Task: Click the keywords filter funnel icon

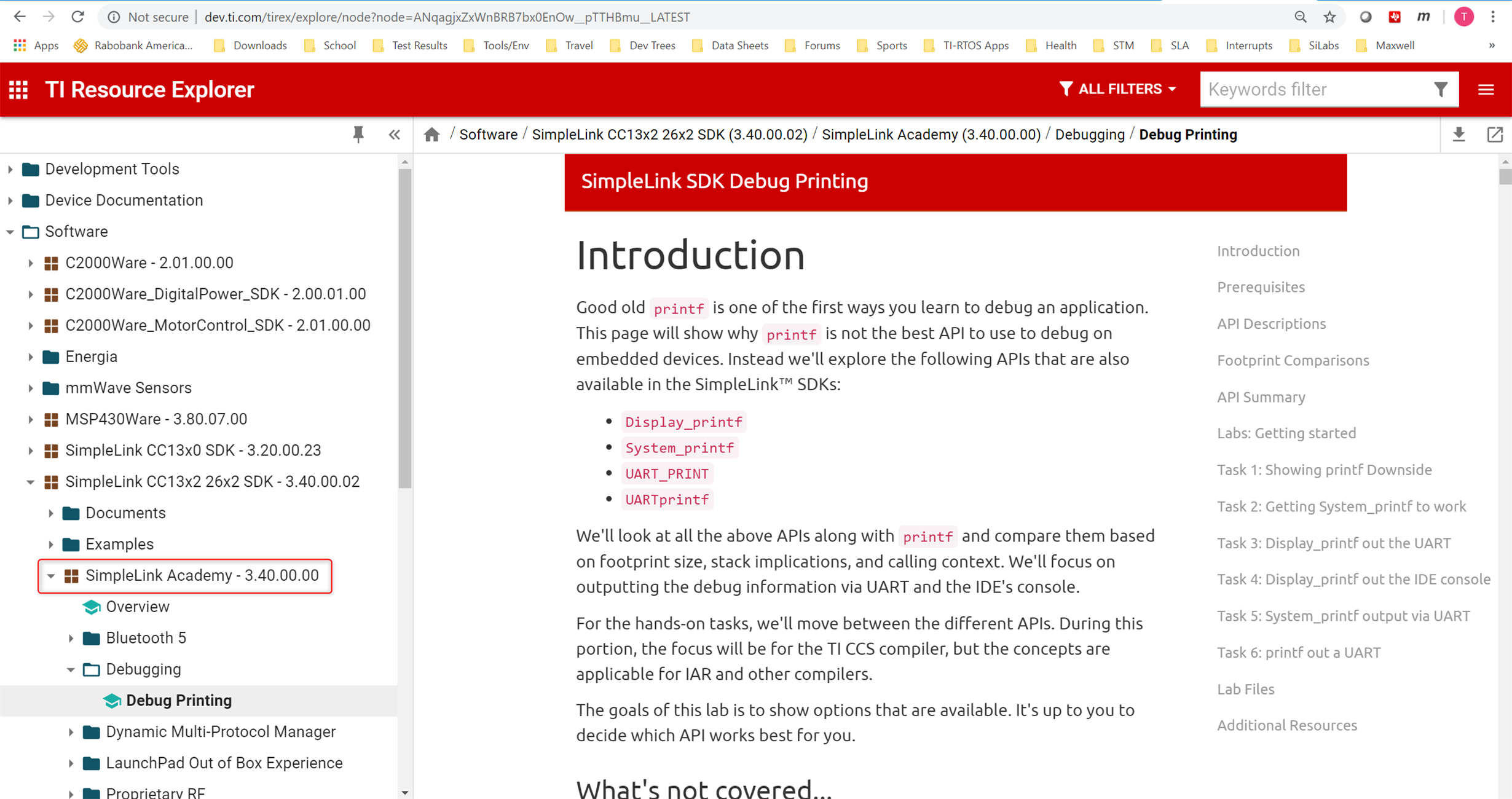Action: 1441,90
